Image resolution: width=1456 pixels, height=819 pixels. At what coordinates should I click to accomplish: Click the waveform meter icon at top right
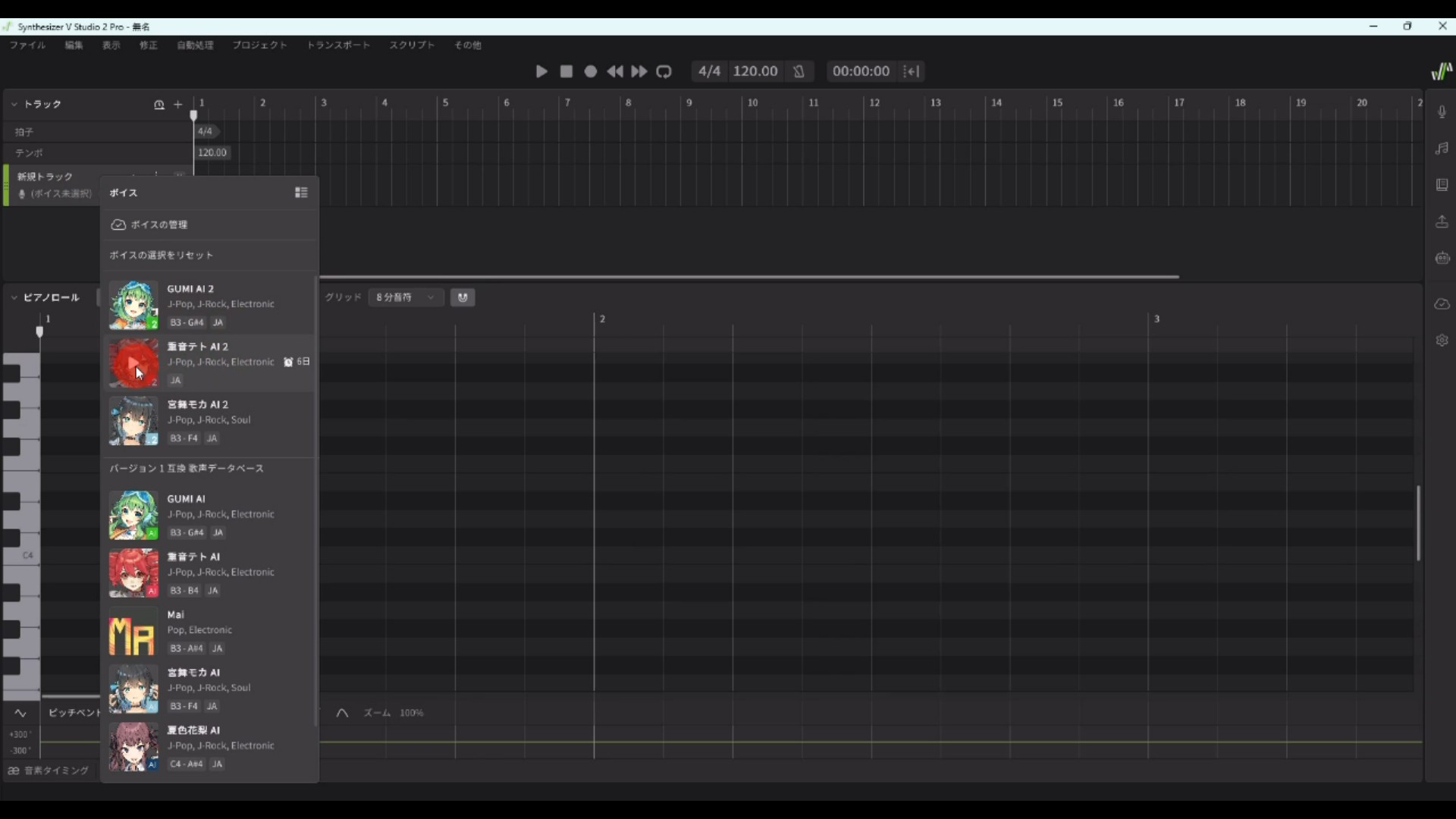1442,71
